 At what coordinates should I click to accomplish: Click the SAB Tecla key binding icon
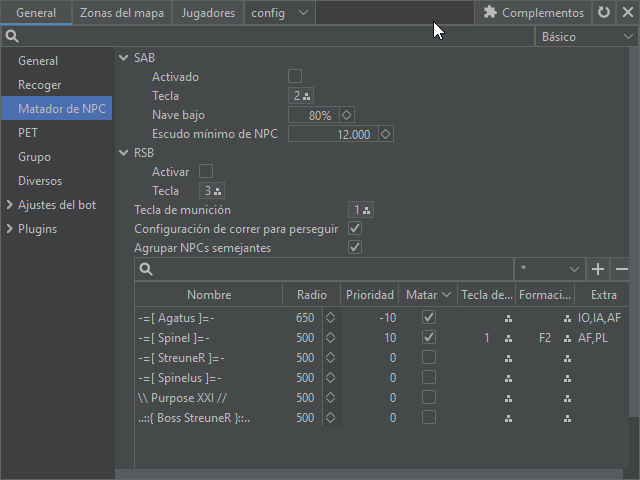click(x=307, y=97)
